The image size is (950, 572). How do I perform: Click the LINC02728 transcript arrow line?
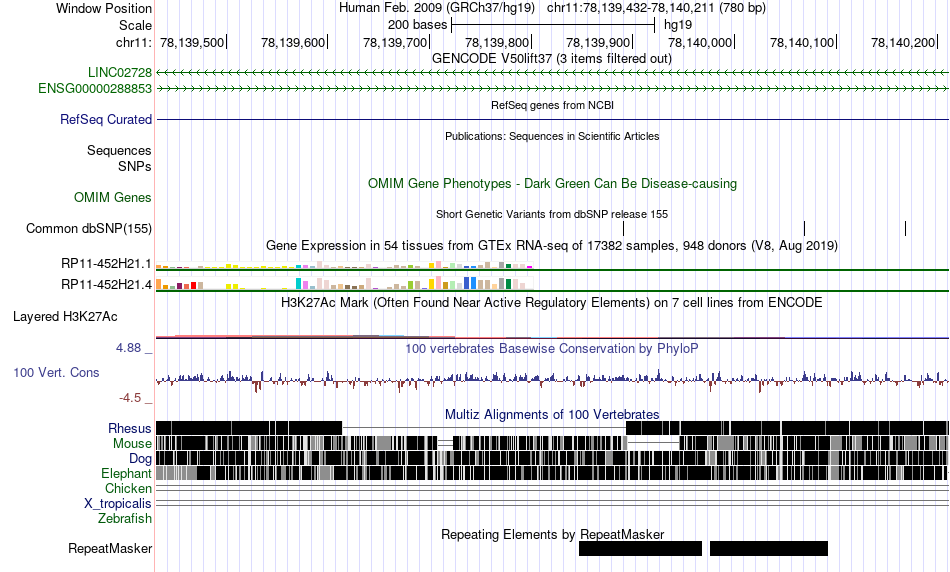(552, 72)
